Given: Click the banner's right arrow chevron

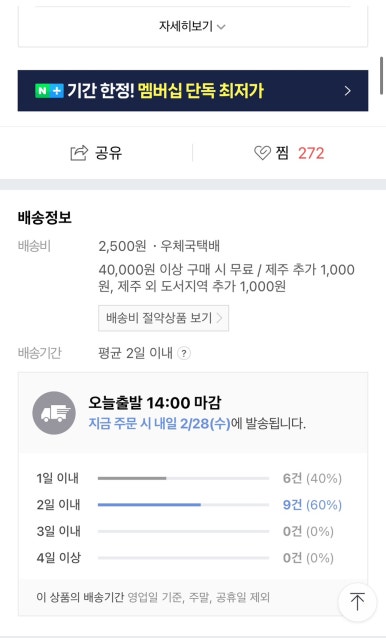Looking at the screenshot, I should coord(347,90).
